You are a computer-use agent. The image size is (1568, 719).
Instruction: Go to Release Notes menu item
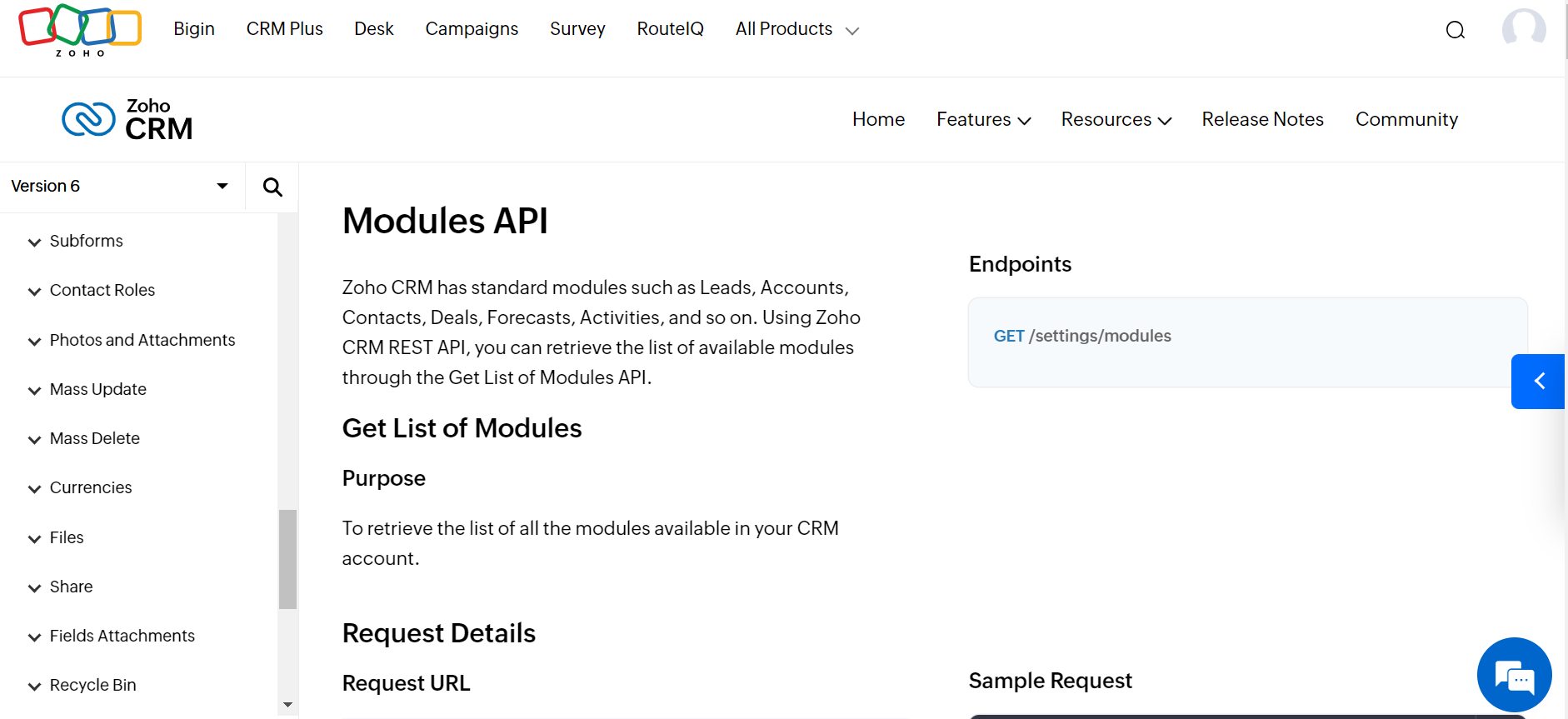coord(1262,119)
